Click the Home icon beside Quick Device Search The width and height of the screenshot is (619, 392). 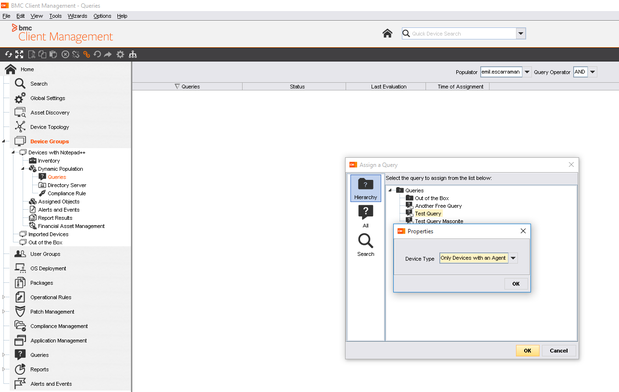(x=387, y=34)
